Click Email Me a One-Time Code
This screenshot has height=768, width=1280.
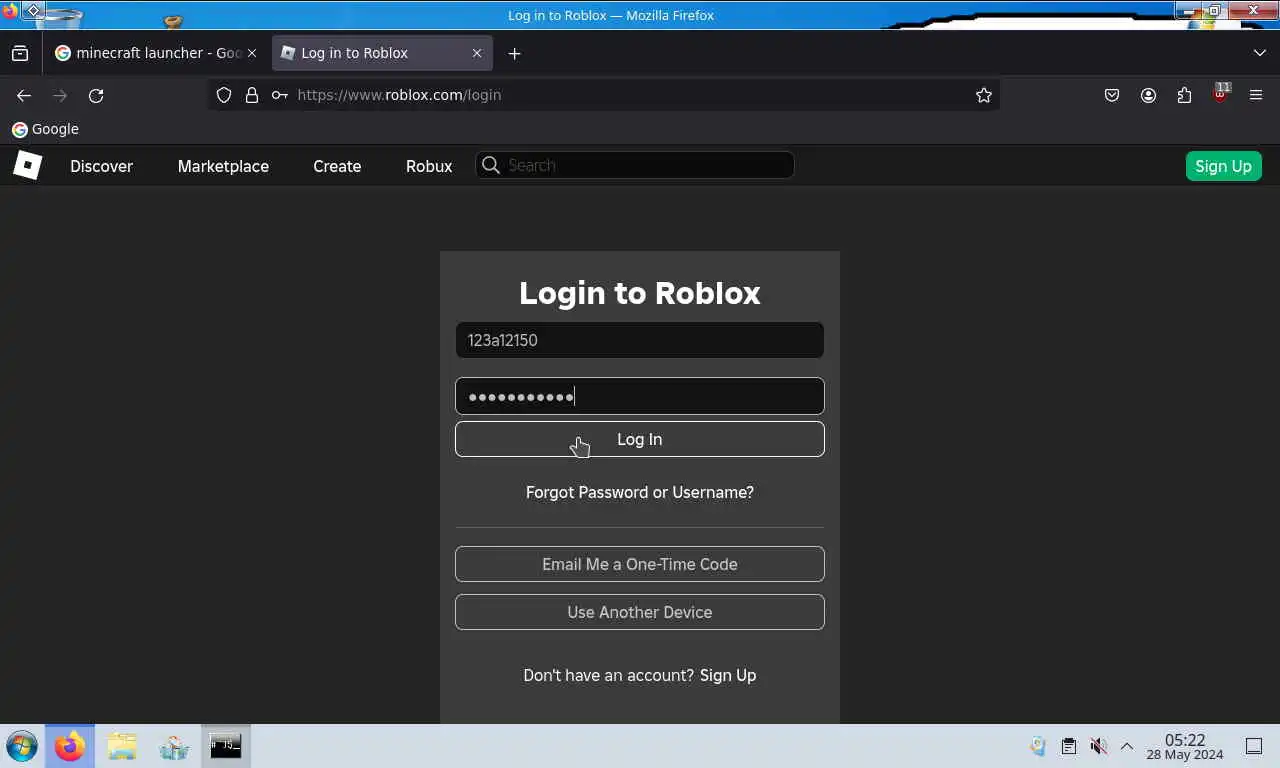(640, 564)
